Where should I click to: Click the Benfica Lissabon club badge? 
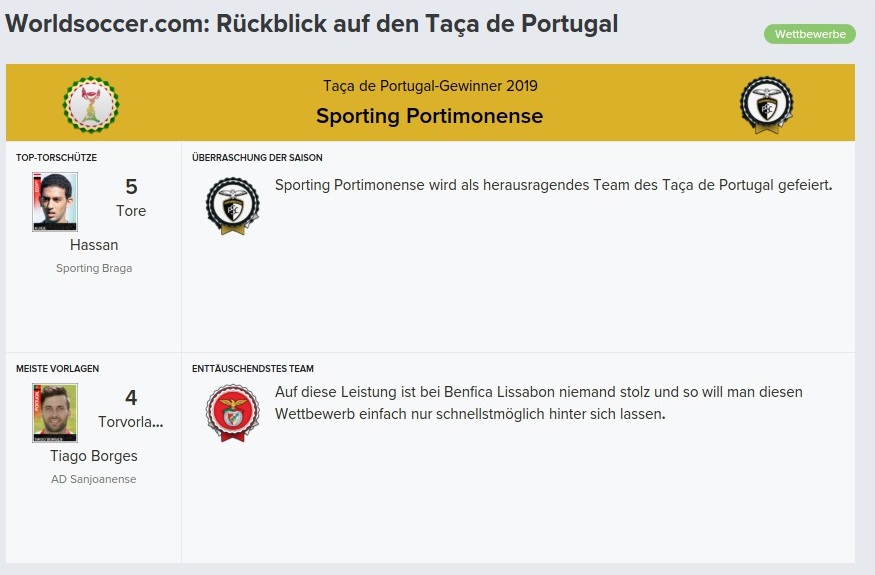pos(233,413)
